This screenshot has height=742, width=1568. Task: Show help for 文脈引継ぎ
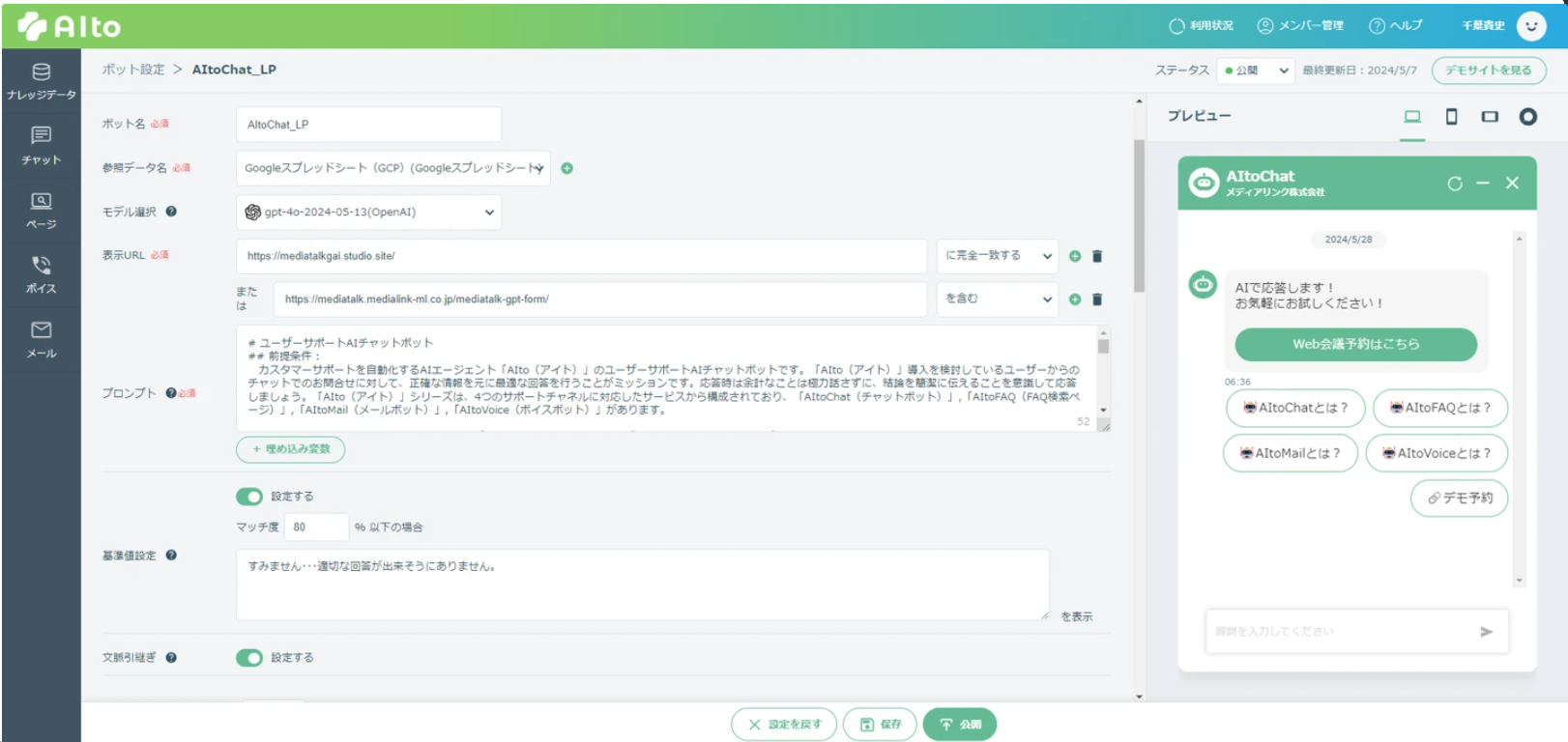171,658
